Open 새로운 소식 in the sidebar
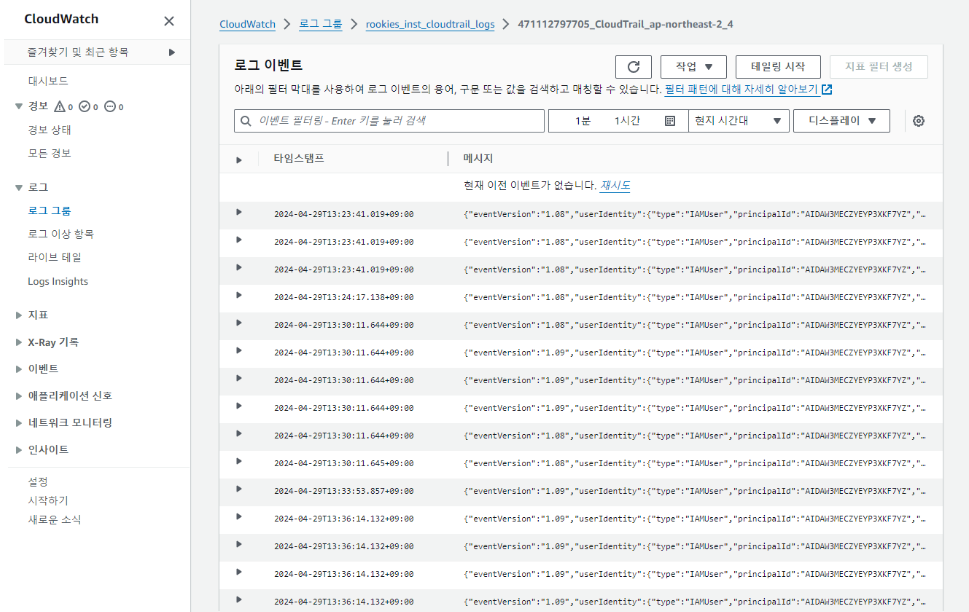The image size is (969, 612). (54, 520)
